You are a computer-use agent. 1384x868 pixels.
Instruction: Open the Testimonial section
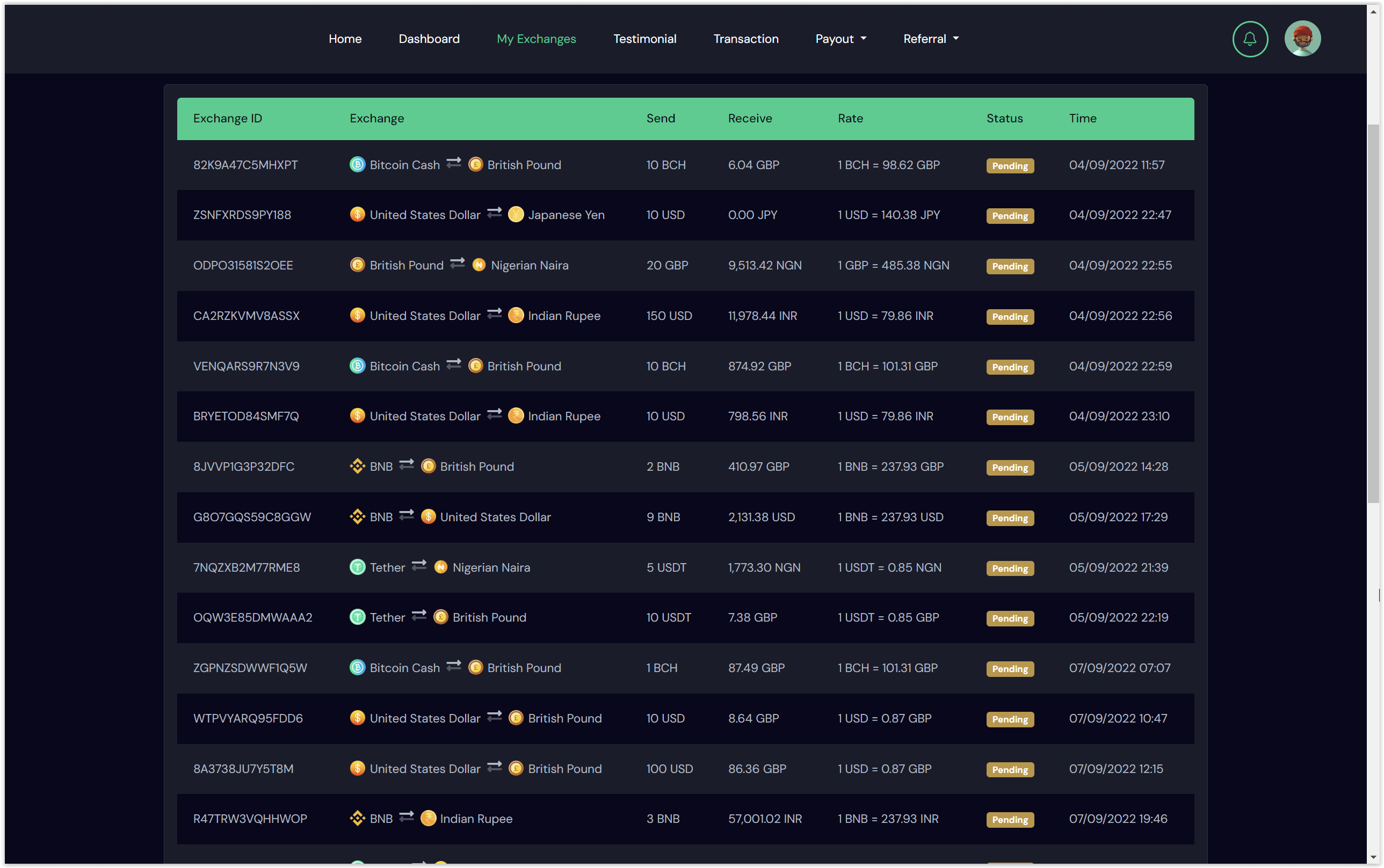[x=644, y=39]
